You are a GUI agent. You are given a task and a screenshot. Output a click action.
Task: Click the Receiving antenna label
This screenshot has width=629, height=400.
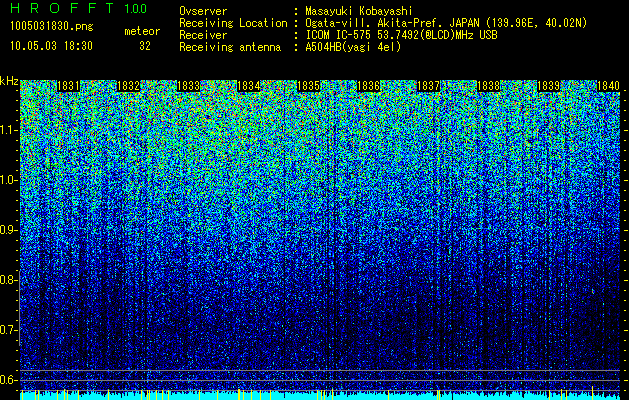(x=230, y=47)
